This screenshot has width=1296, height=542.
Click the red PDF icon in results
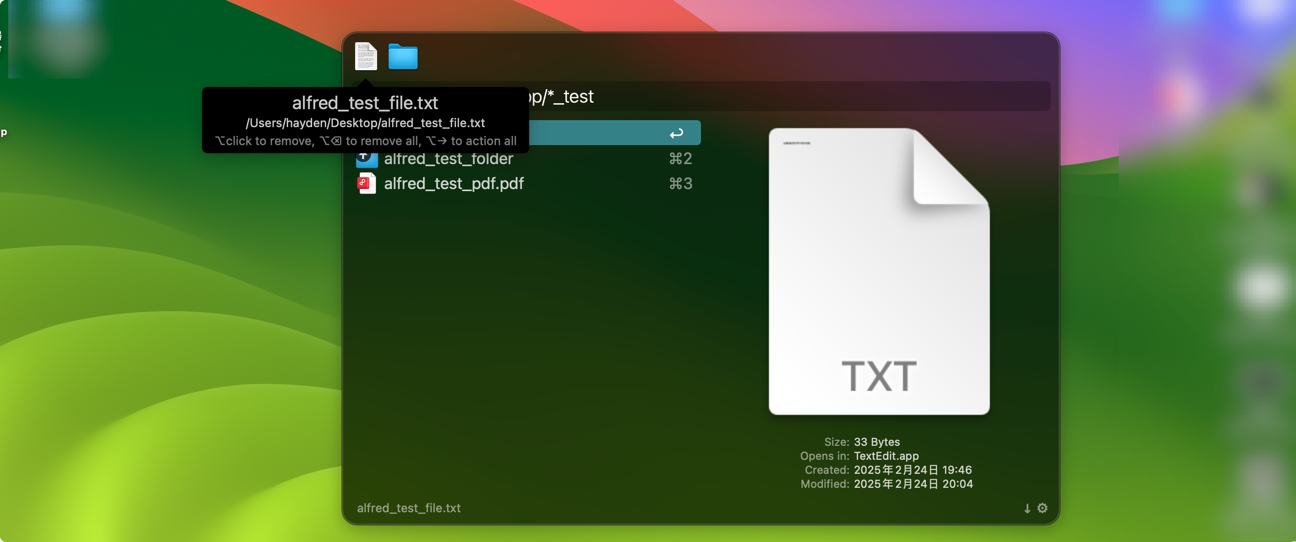coord(367,183)
